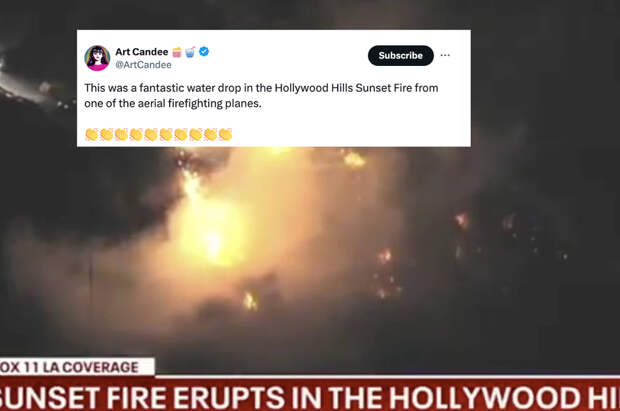Click the phrase 'Hollywood Hills Sunset Fire'
This screenshot has height=411, width=620.
pos(343,88)
